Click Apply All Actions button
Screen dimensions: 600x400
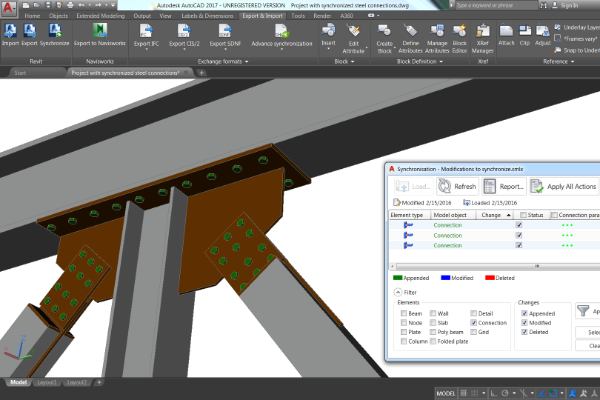pyautogui.click(x=564, y=186)
